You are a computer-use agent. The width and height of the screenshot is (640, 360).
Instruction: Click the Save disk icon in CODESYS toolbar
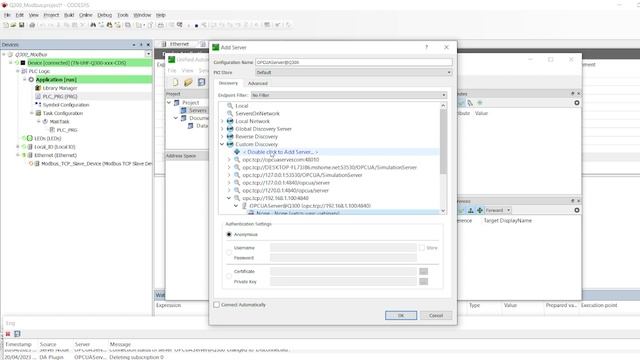[x=22, y=25]
